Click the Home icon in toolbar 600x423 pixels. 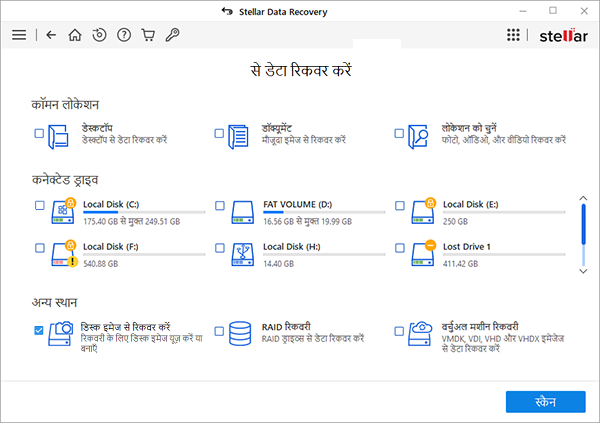75,35
